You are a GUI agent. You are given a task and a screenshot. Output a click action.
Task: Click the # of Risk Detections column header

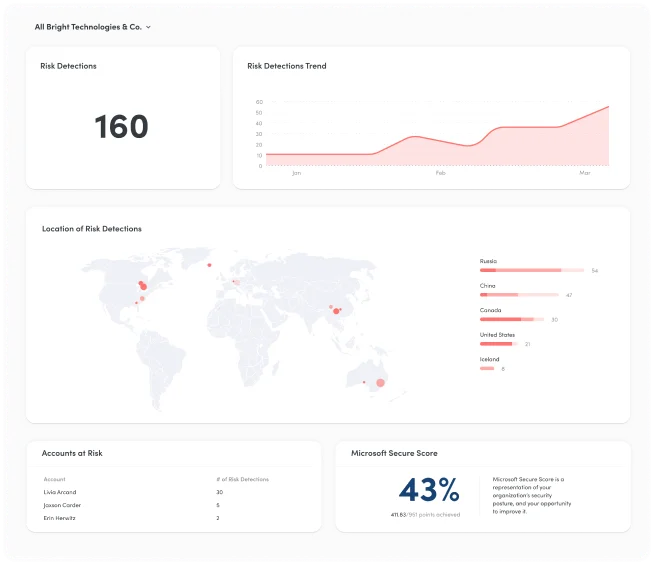click(242, 480)
